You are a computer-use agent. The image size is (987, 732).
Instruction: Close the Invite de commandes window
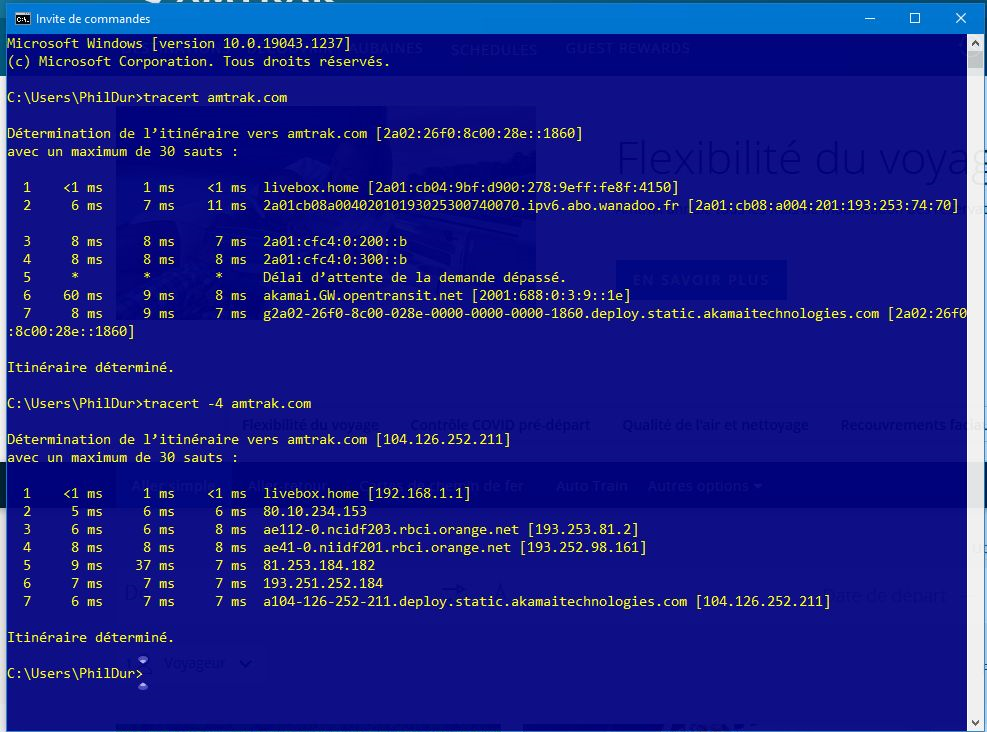point(961,18)
